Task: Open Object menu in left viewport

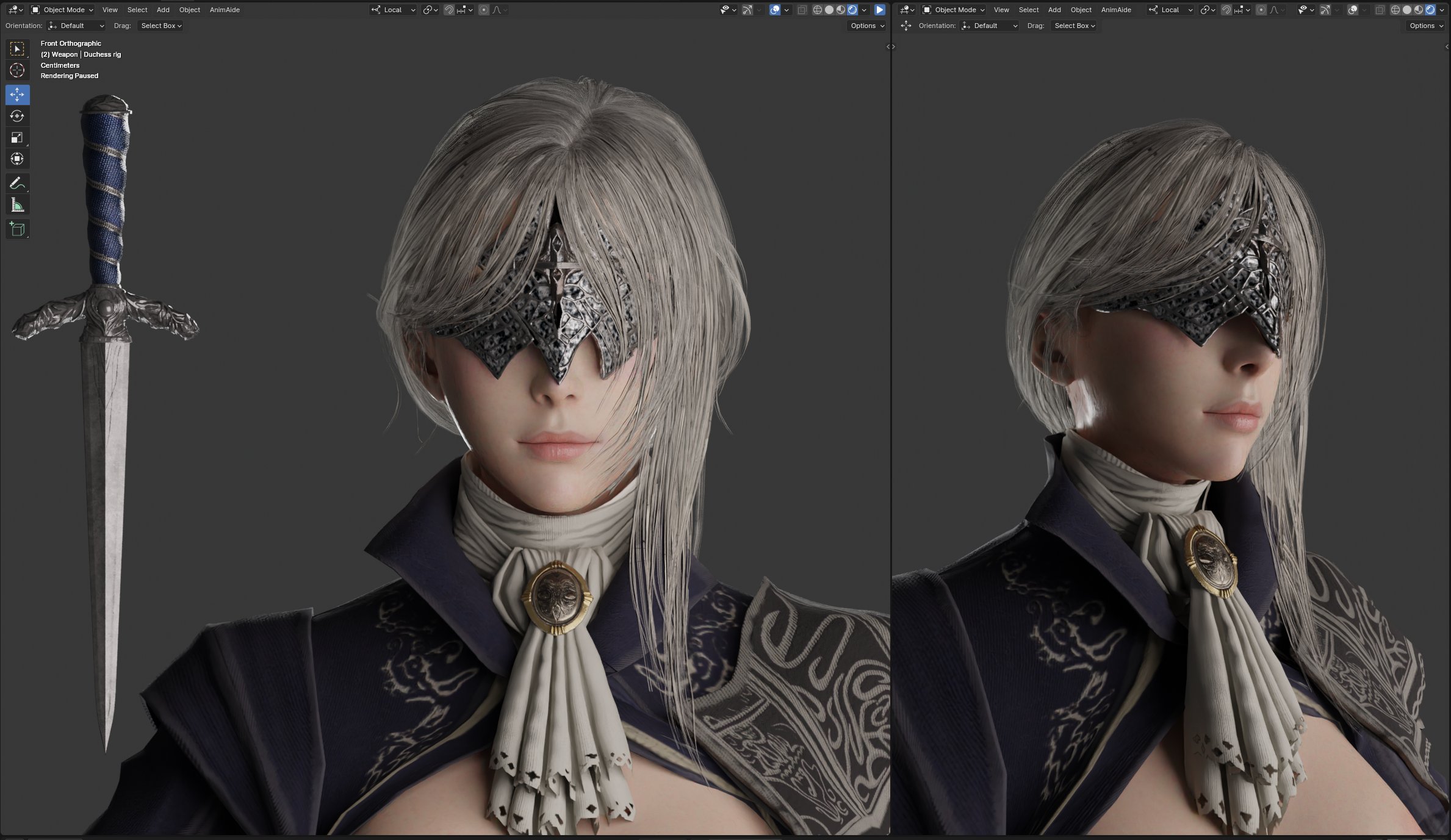Action: coord(190,10)
